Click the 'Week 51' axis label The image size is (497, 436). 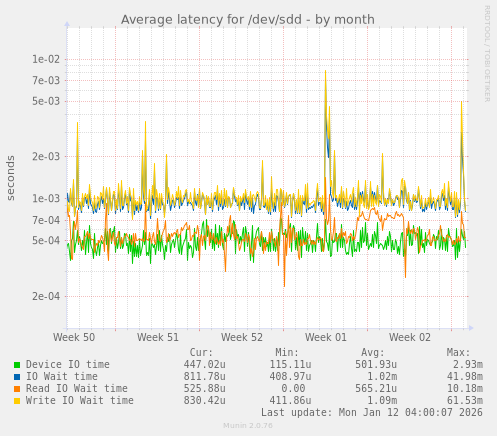[x=158, y=337]
